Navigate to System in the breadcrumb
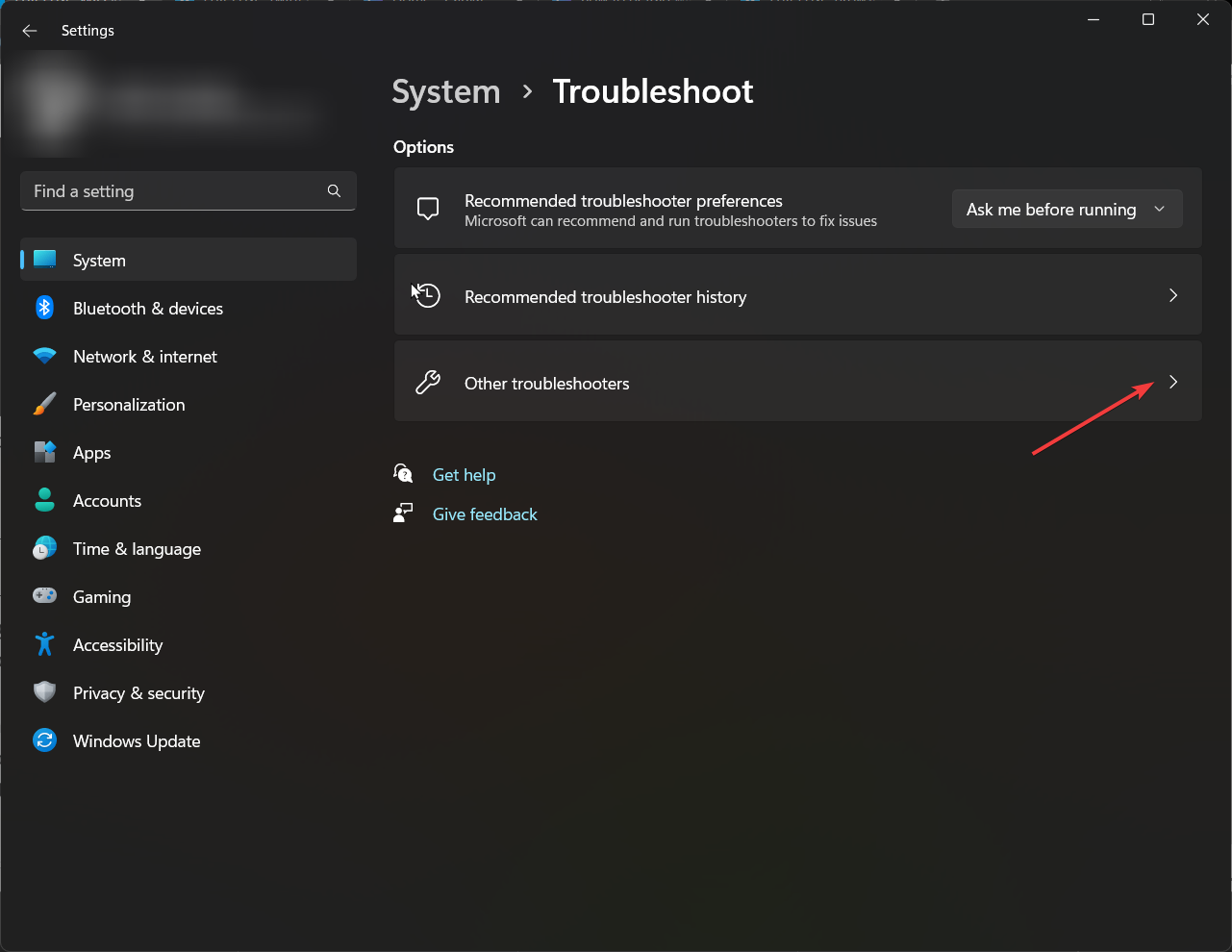1232x952 pixels. click(446, 92)
